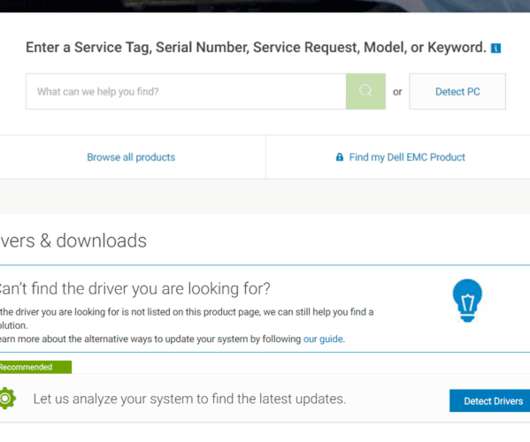This screenshot has height=442, width=530.
Task: Click the green search magnifier button
Action: point(365,91)
